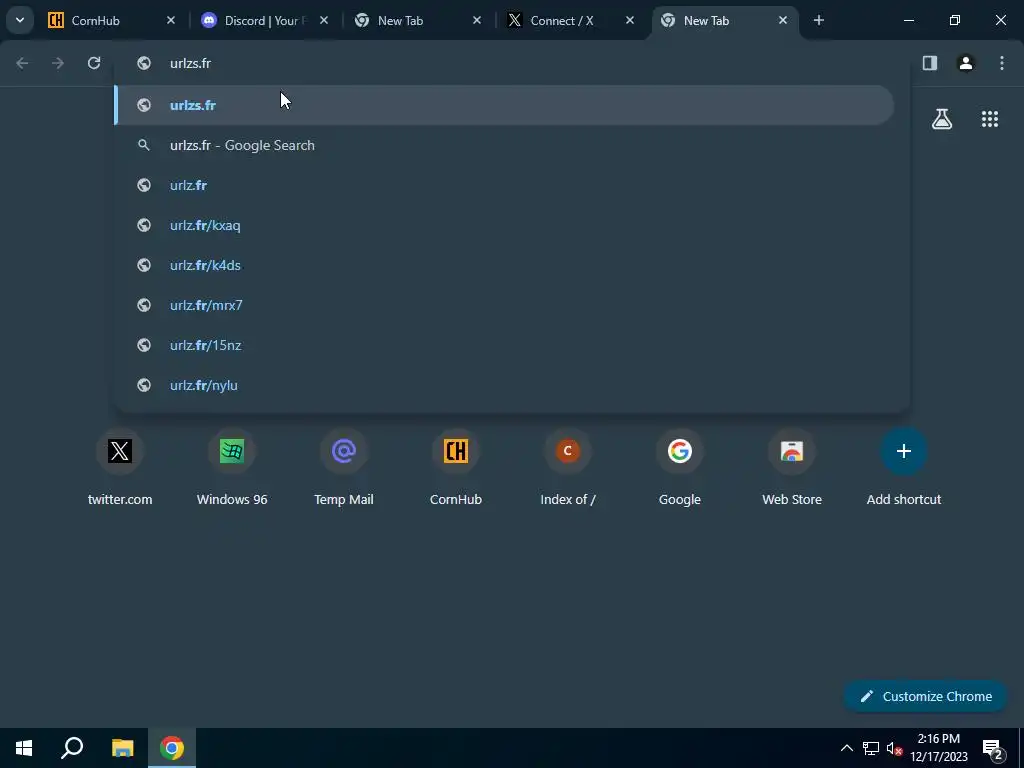
Task: Click the browser back arrow
Action: (x=22, y=63)
